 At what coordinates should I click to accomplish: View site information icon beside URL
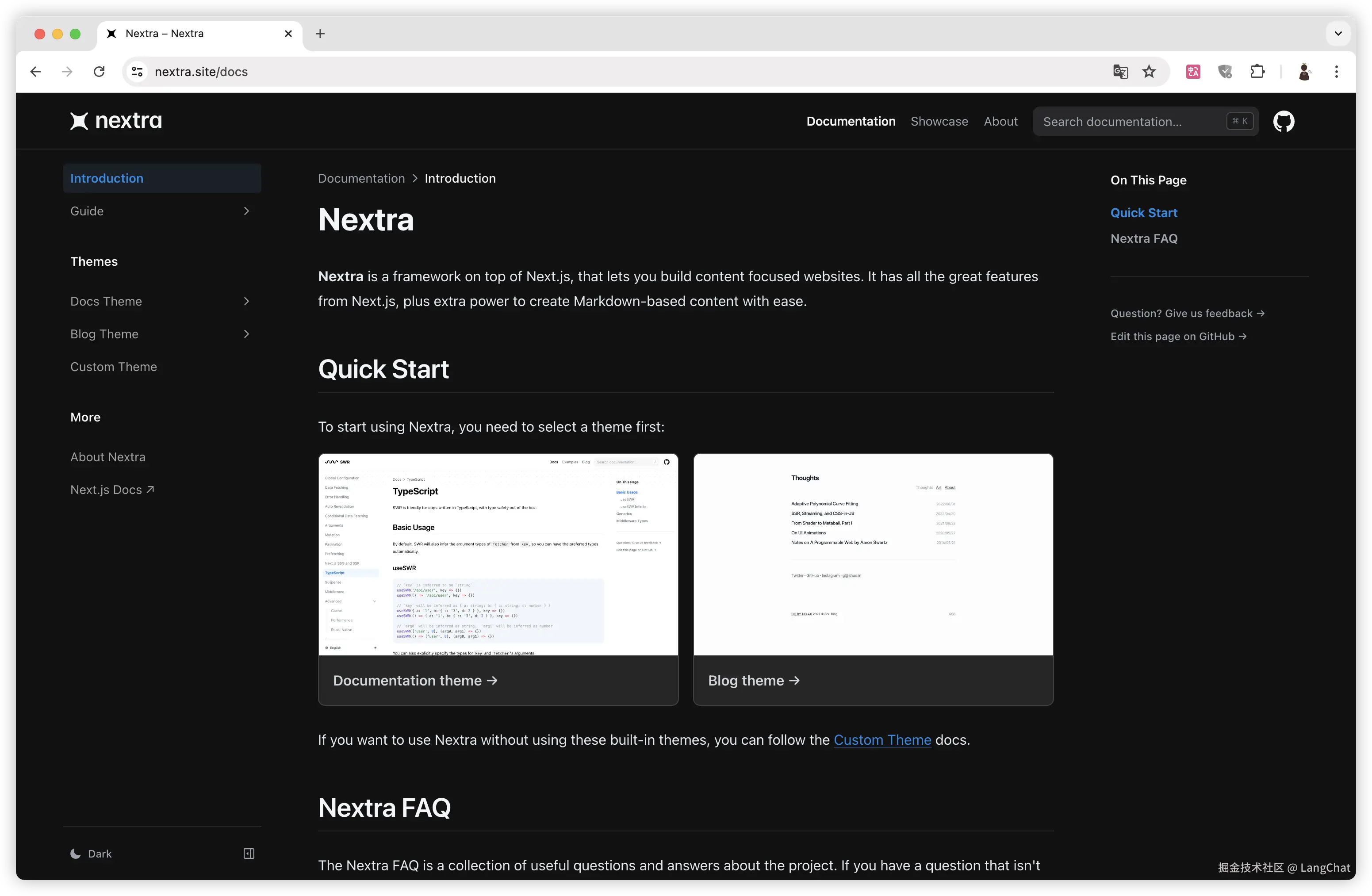tap(137, 72)
